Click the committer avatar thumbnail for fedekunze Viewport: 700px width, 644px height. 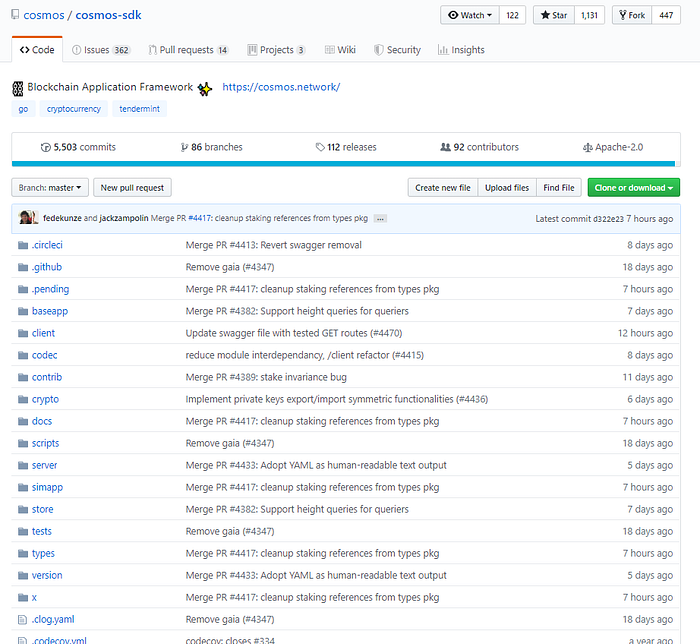point(28,217)
